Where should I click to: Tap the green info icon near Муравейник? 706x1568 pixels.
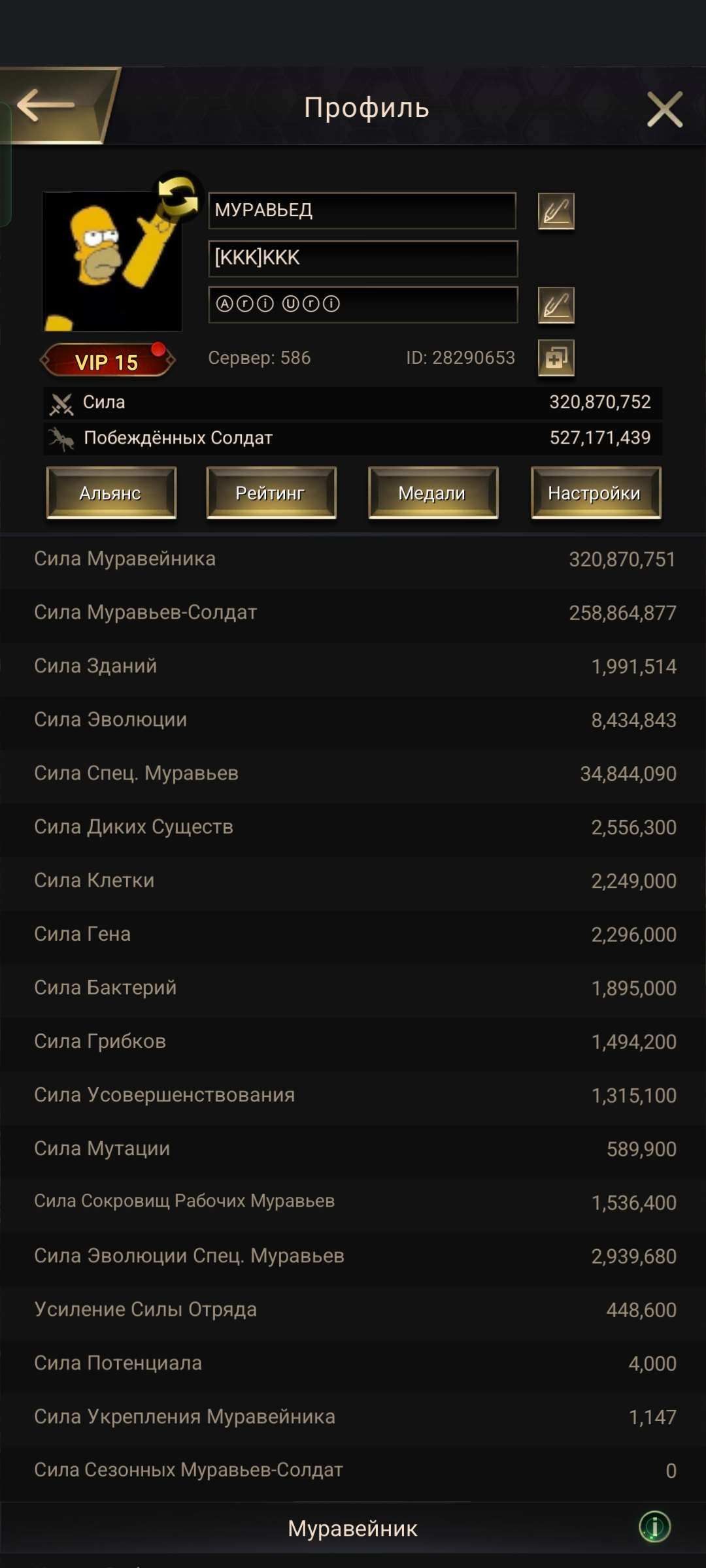(x=654, y=1527)
